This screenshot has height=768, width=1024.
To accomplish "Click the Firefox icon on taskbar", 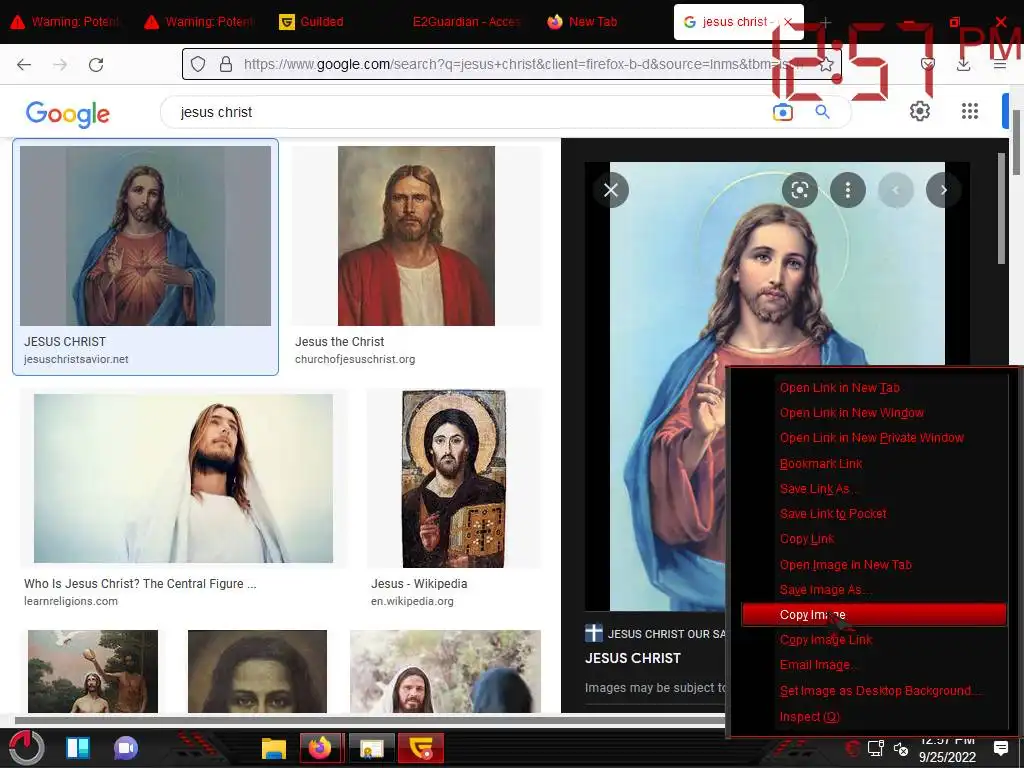I will [x=320, y=748].
